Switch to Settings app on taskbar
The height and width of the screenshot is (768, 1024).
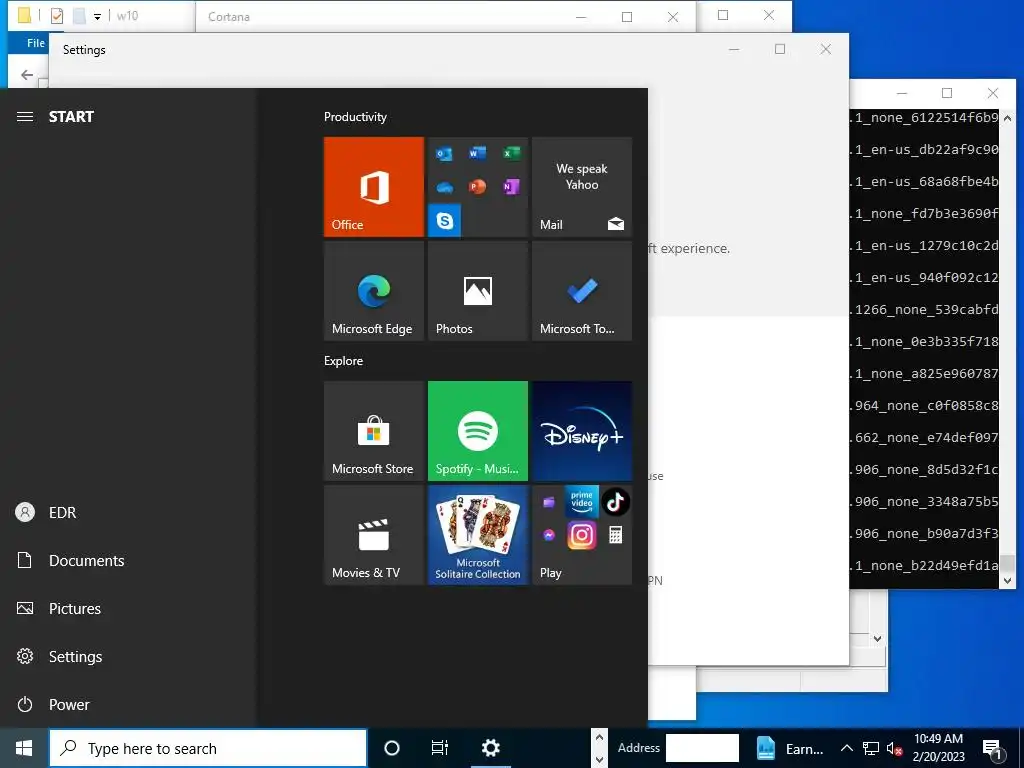(490, 748)
